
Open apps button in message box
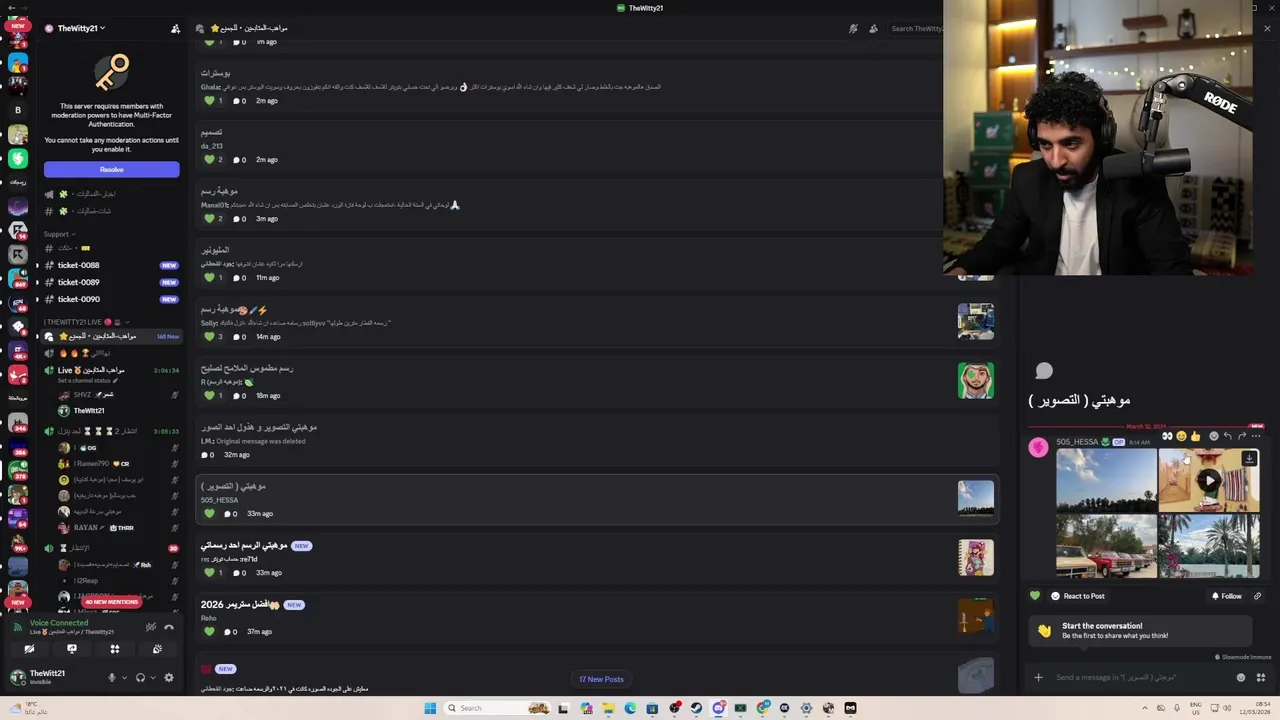point(1260,677)
